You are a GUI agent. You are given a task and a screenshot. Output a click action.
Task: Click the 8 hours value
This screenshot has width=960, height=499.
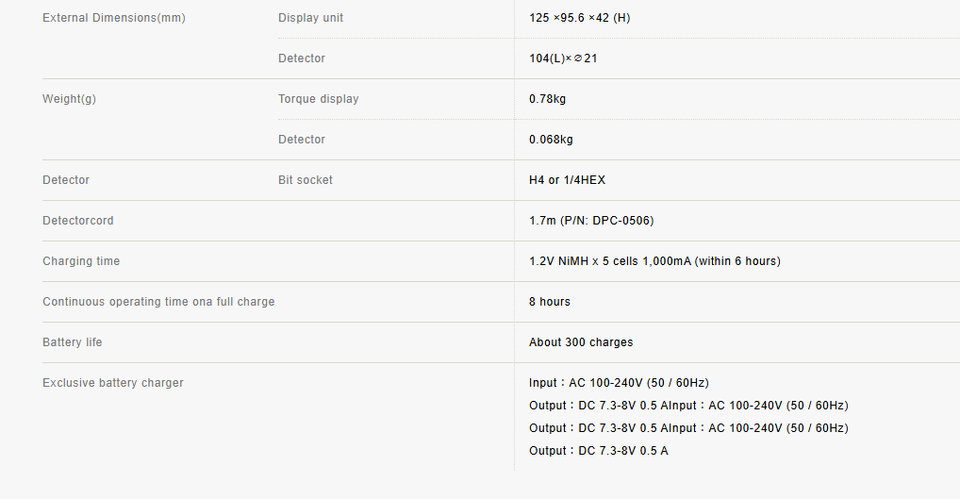[x=549, y=301]
